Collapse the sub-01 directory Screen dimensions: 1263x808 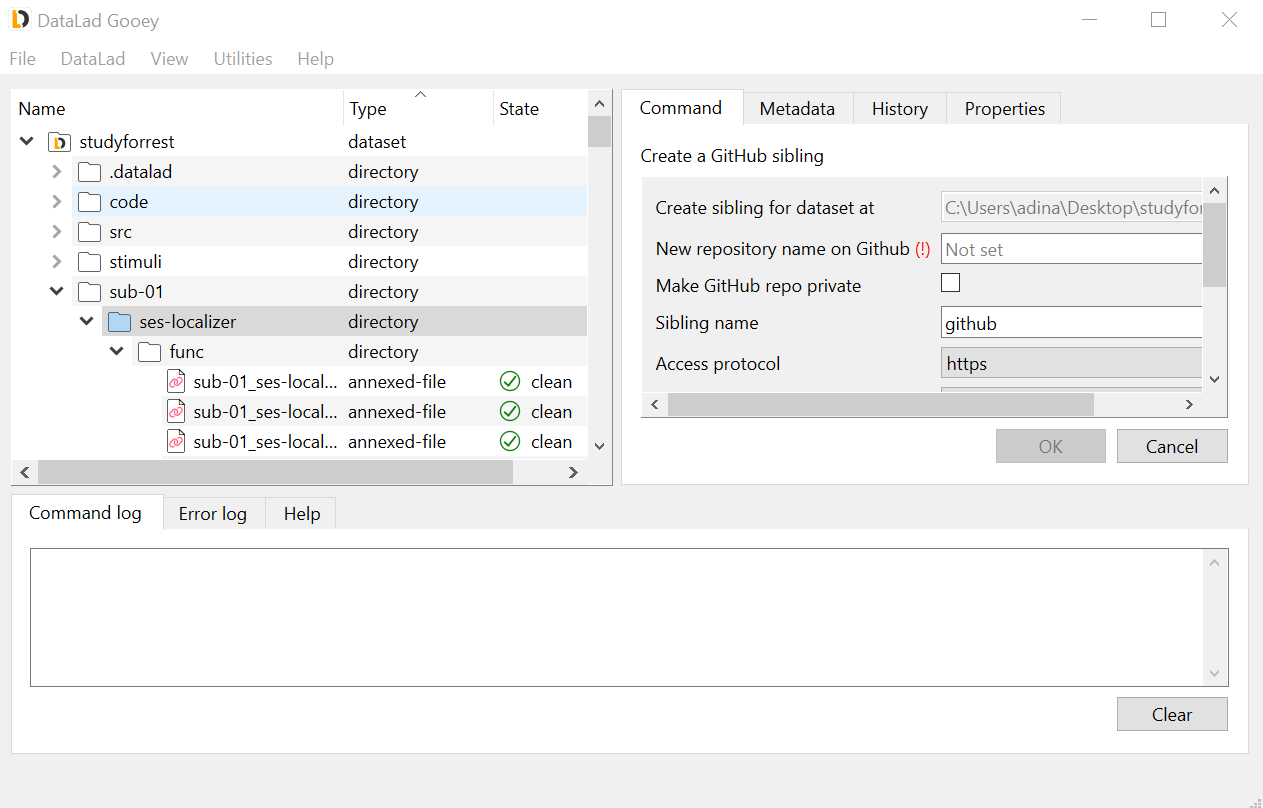click(57, 292)
